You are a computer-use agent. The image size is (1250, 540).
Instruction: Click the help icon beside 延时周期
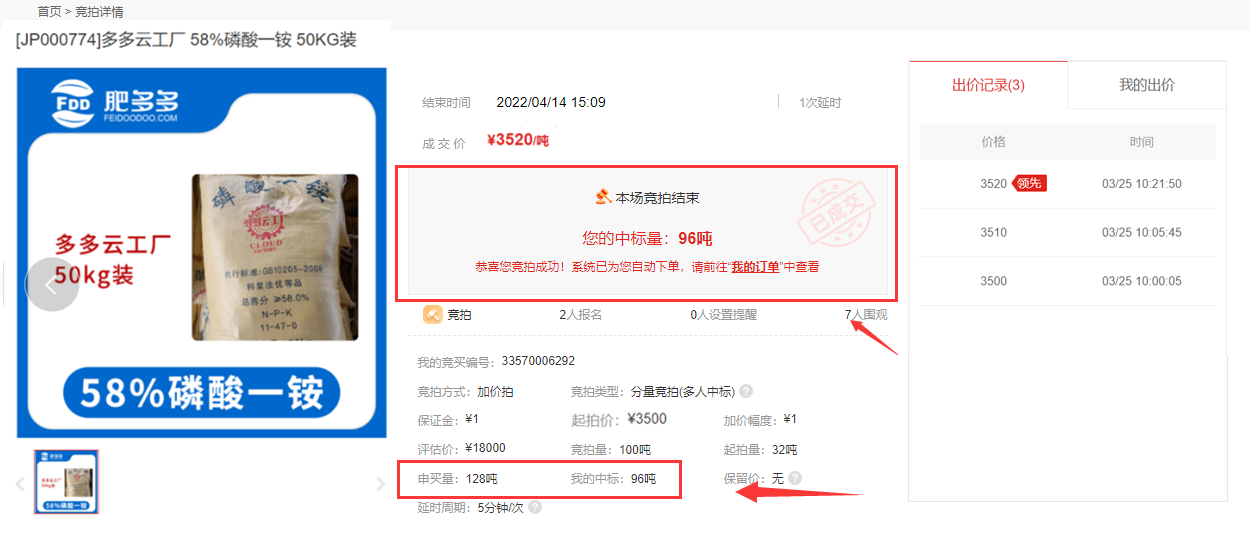[535, 507]
